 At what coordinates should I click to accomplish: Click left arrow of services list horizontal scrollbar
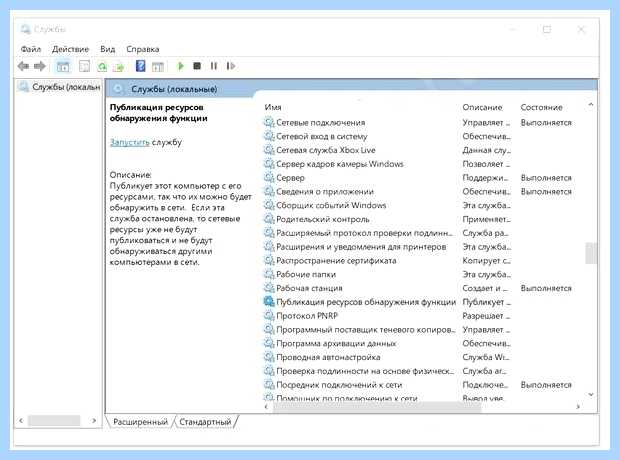coord(266,407)
